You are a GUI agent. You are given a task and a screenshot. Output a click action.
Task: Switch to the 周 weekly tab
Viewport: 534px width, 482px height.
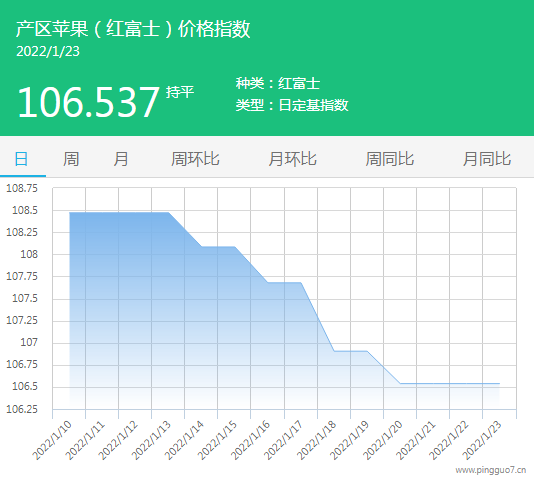point(71,159)
